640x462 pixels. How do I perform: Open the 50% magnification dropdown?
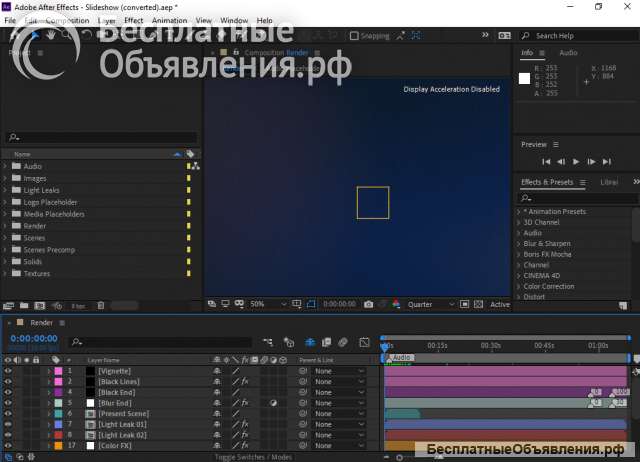(268, 304)
